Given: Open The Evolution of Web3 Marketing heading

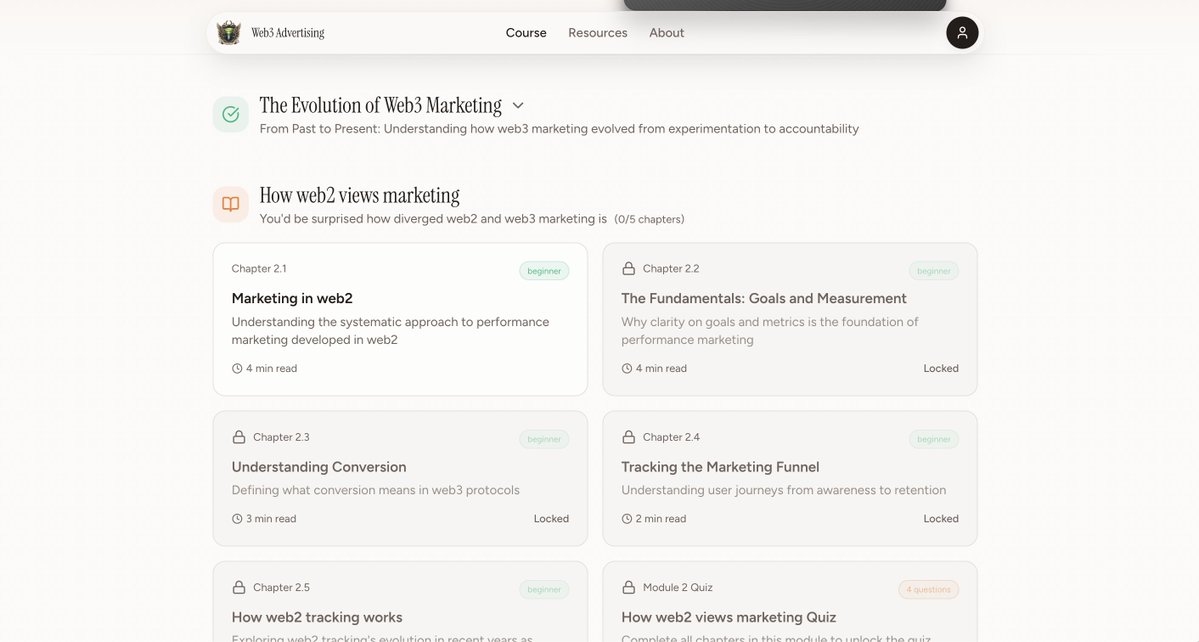Looking at the screenshot, I should point(381,105).
